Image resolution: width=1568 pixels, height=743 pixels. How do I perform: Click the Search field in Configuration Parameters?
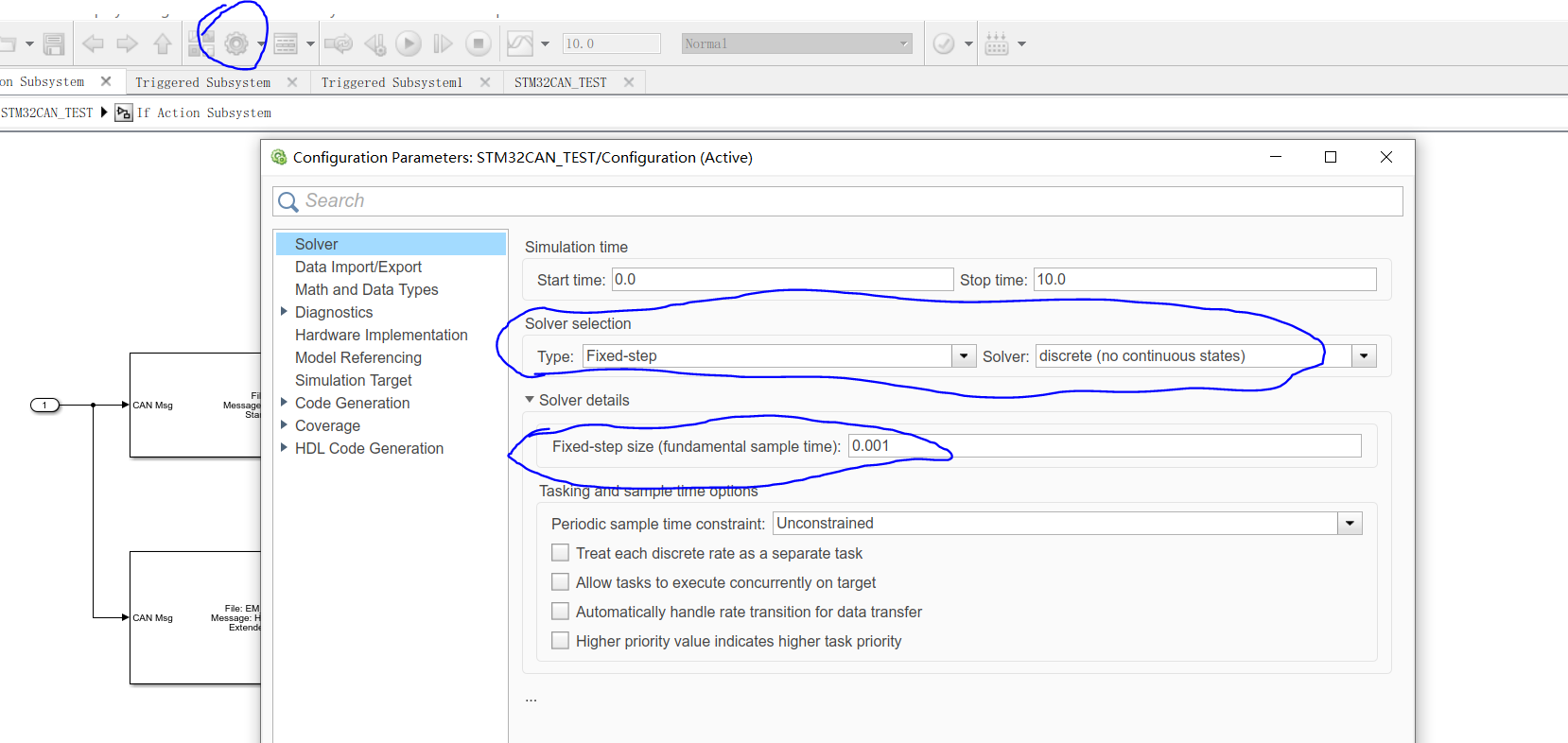coord(838,201)
